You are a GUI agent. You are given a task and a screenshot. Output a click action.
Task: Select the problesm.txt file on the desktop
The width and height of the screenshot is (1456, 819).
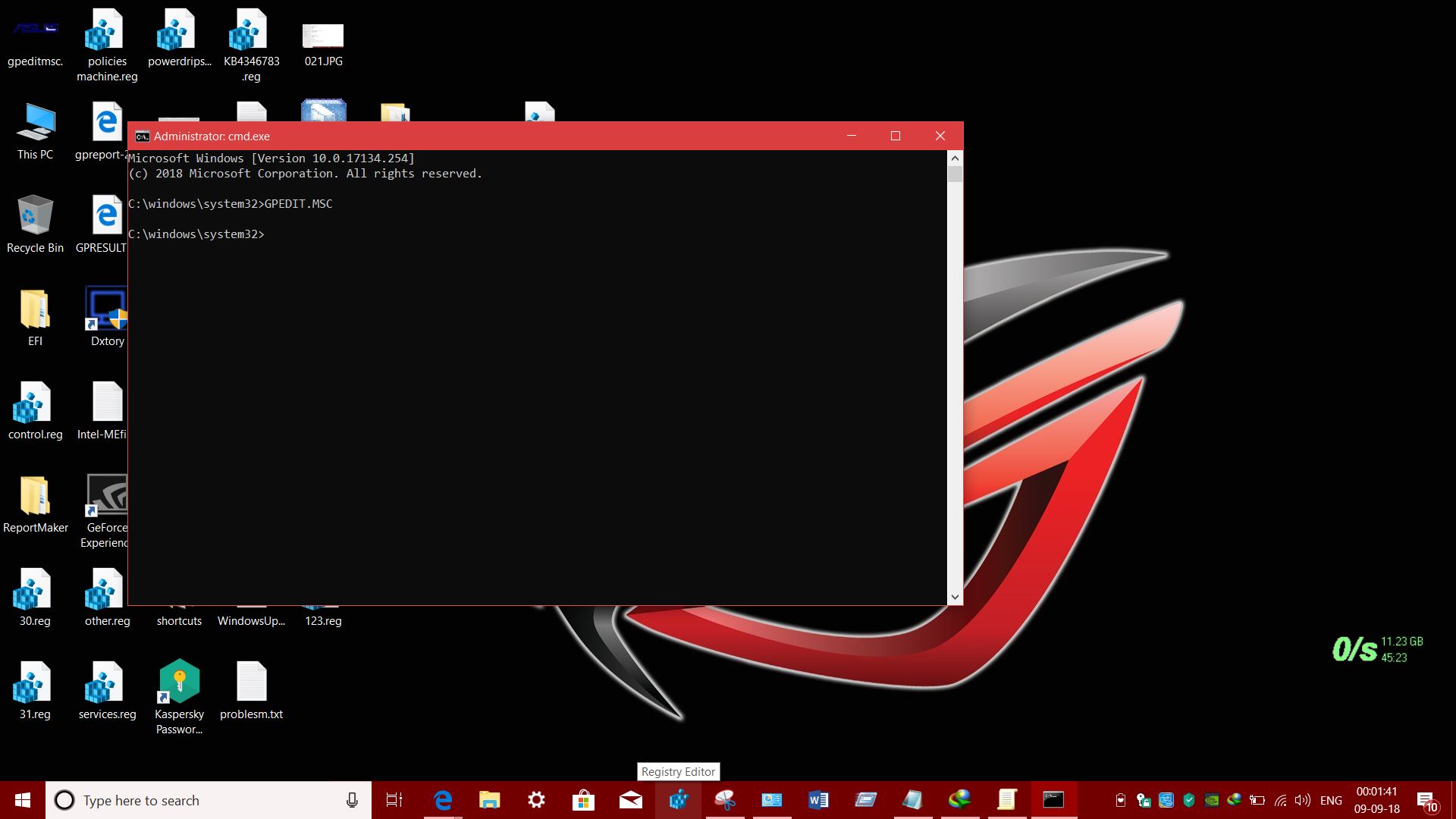pos(251,690)
